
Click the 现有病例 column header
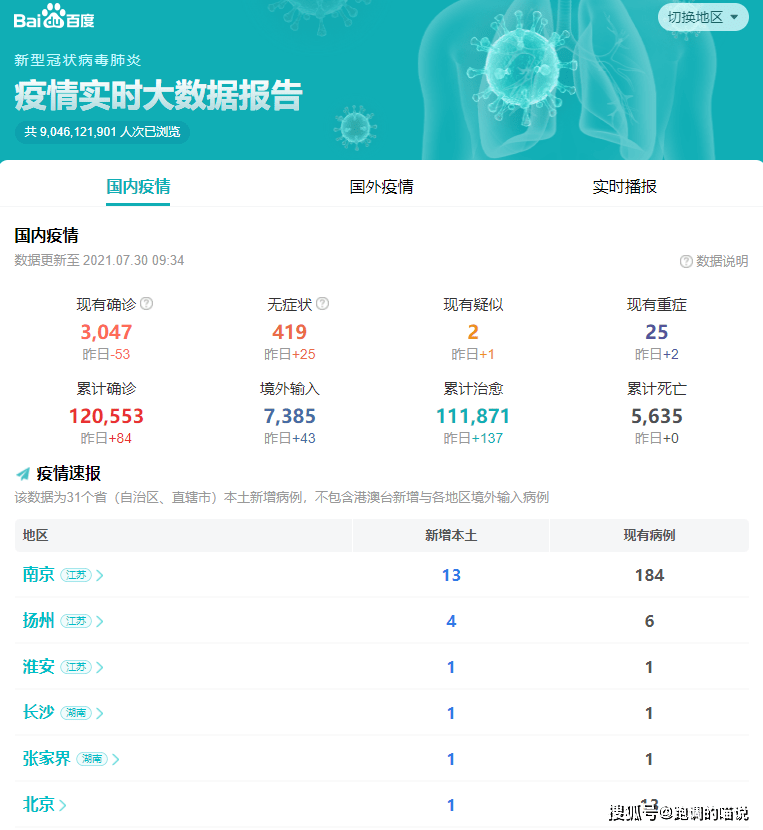[x=649, y=536]
